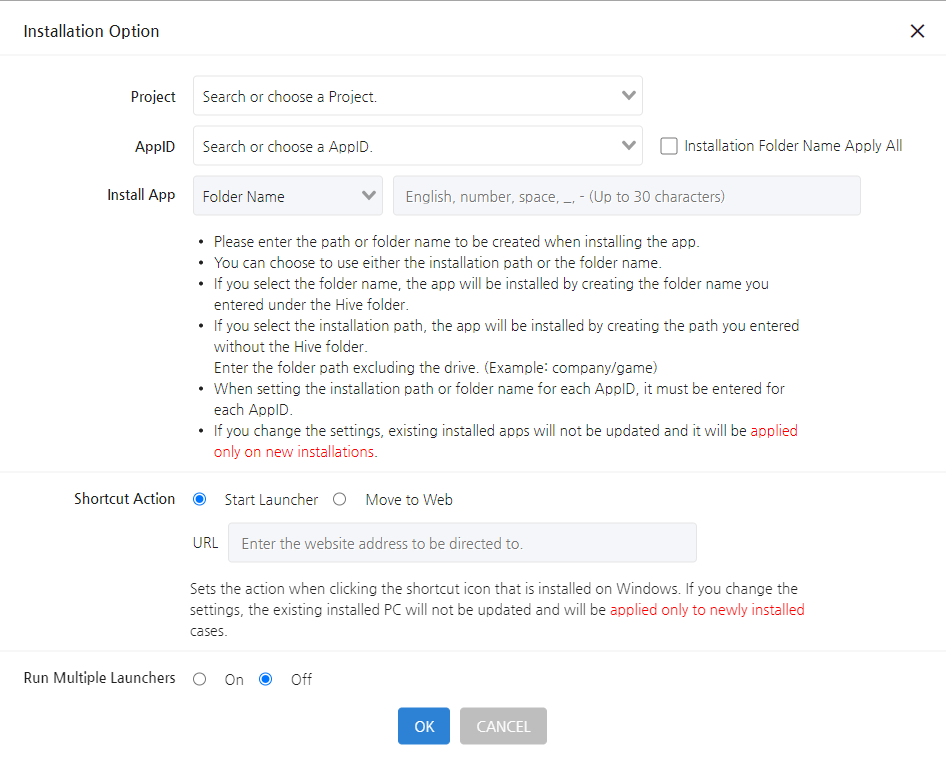Open the AppID dropdown
Image resolution: width=946 pixels, height=765 pixels.
coord(417,146)
